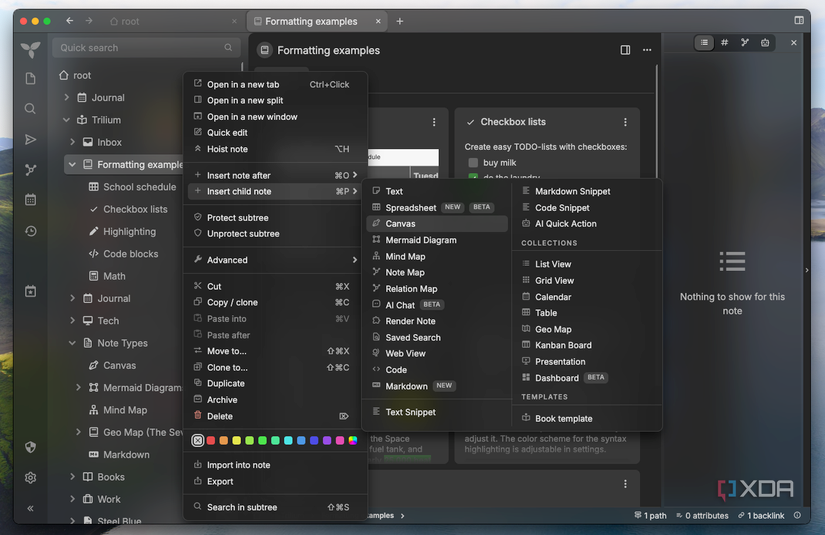
Task: Open the note info icon in status bar
Action: (x=798, y=516)
